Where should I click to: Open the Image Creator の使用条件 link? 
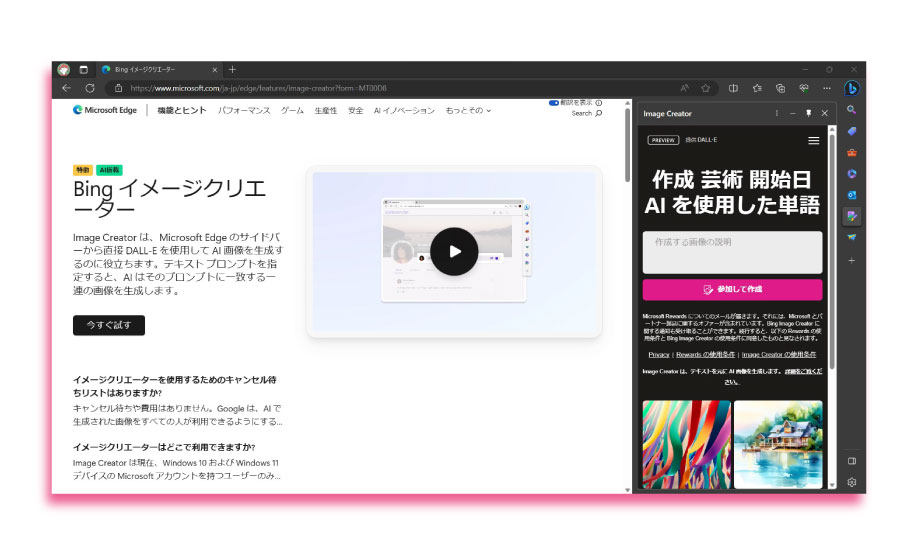[779, 355]
